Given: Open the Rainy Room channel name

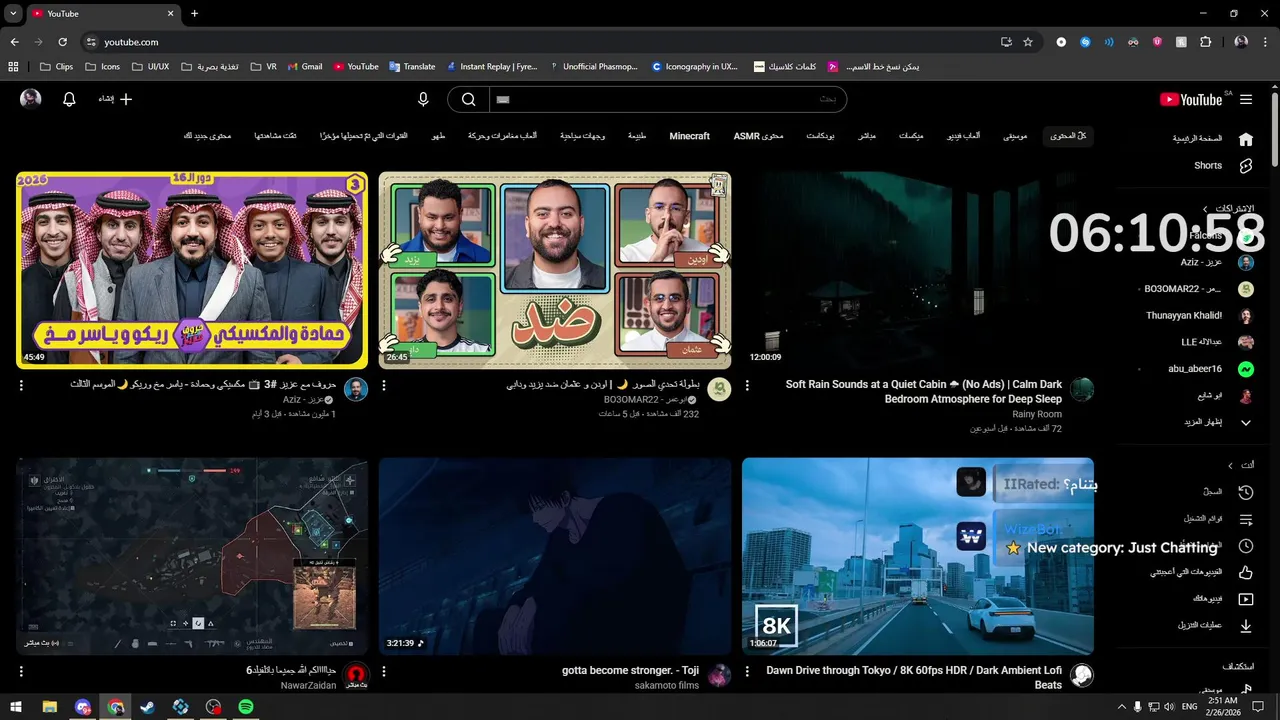Looking at the screenshot, I should tap(1037, 414).
